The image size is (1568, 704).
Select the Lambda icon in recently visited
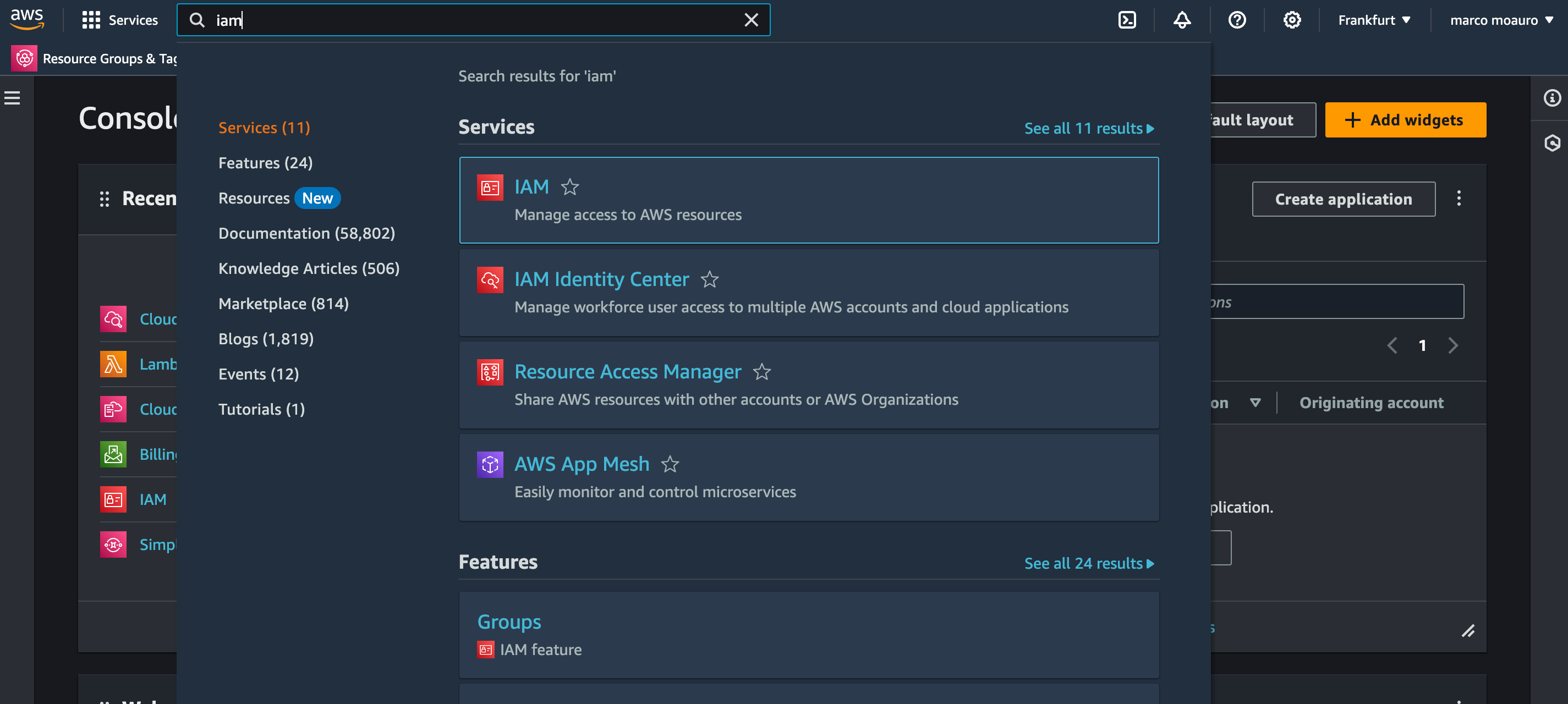113,364
